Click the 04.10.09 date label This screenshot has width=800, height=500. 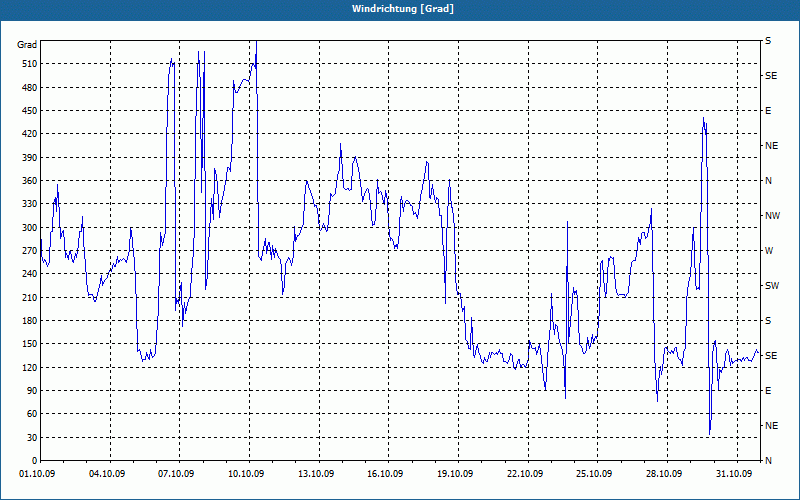(107, 474)
